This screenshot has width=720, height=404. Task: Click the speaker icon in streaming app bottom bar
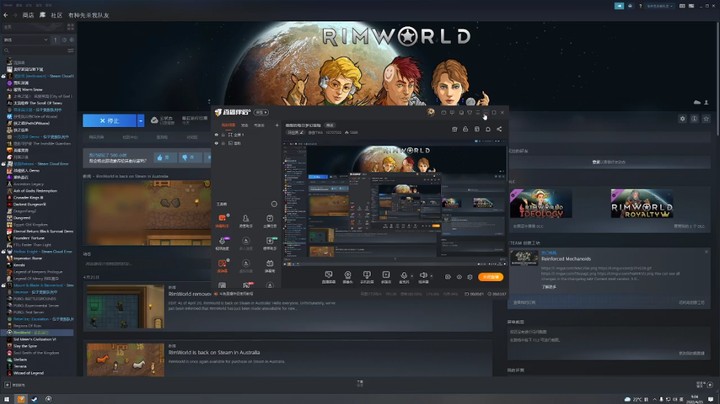423,277
